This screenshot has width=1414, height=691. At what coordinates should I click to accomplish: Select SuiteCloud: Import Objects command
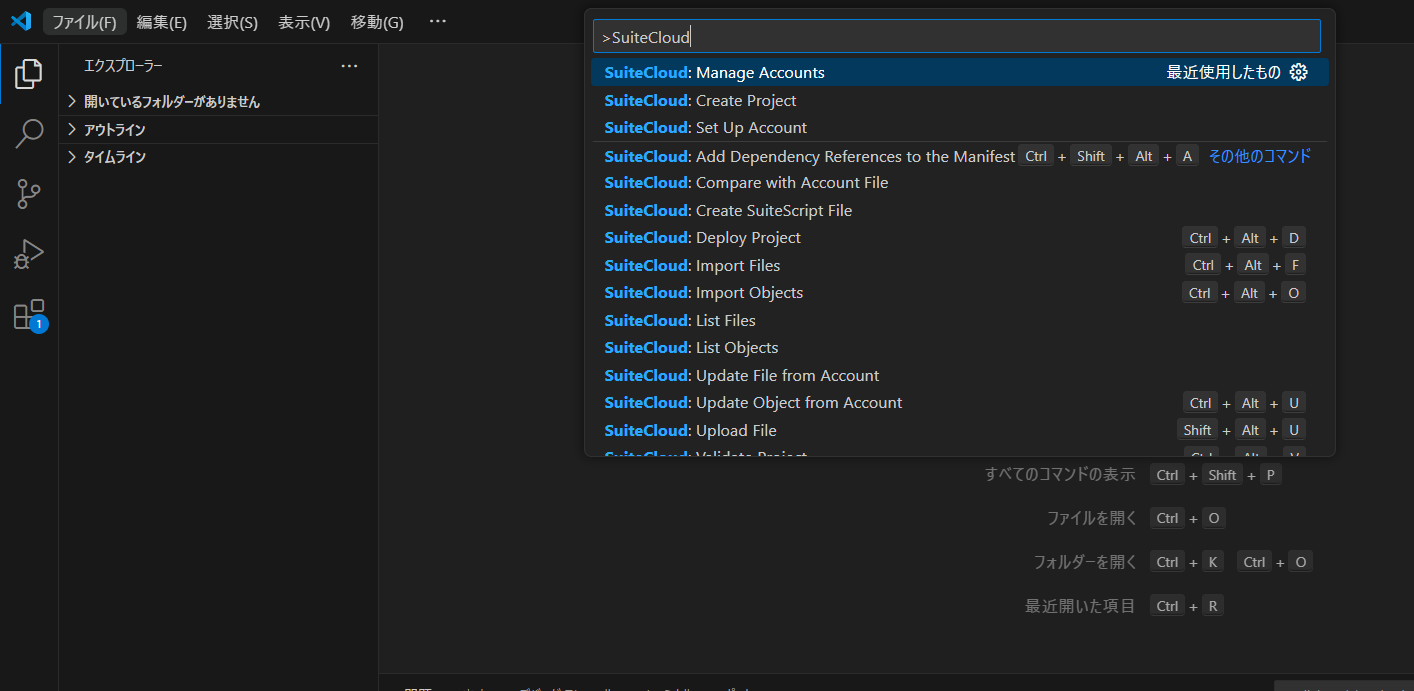[x=960, y=293]
